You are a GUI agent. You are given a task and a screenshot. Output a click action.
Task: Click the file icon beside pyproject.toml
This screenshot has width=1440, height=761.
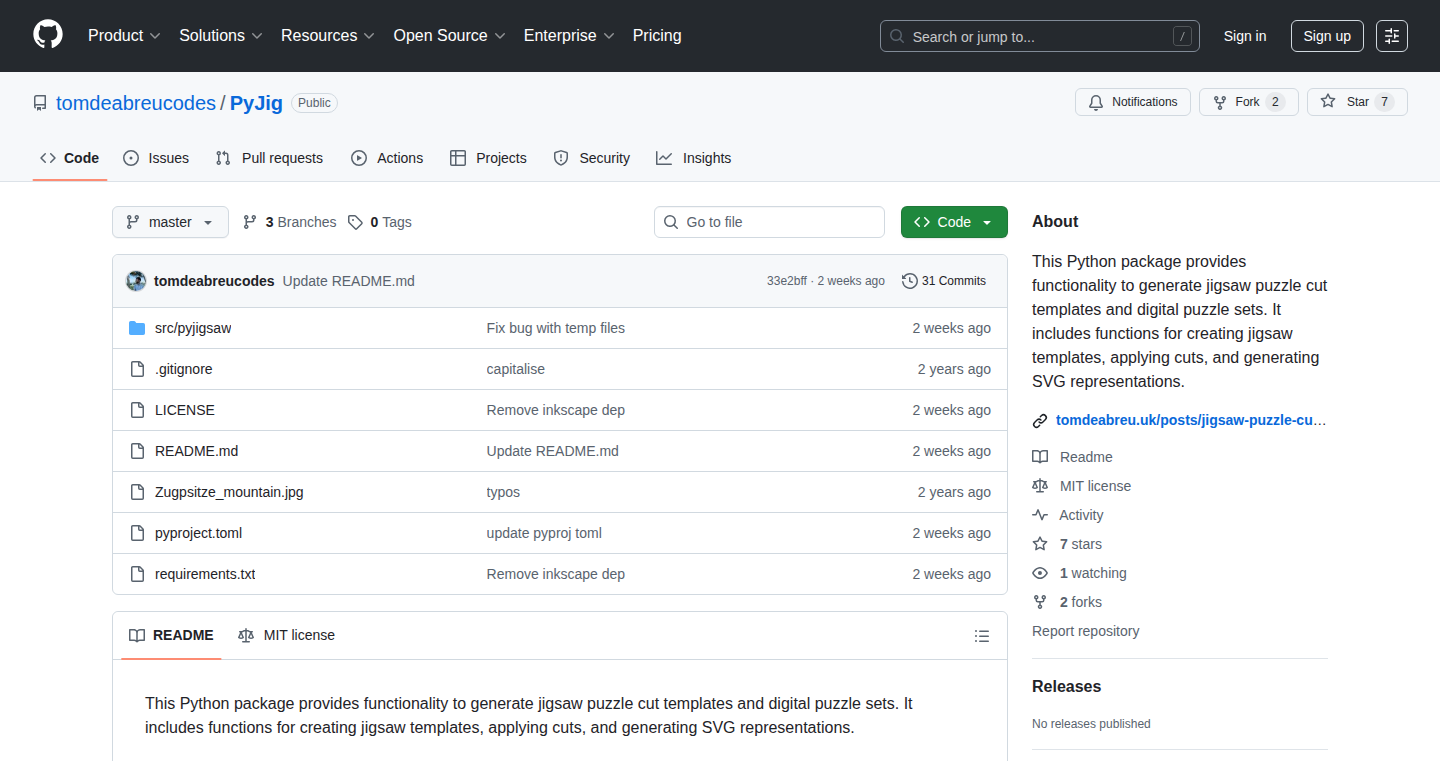(137, 533)
